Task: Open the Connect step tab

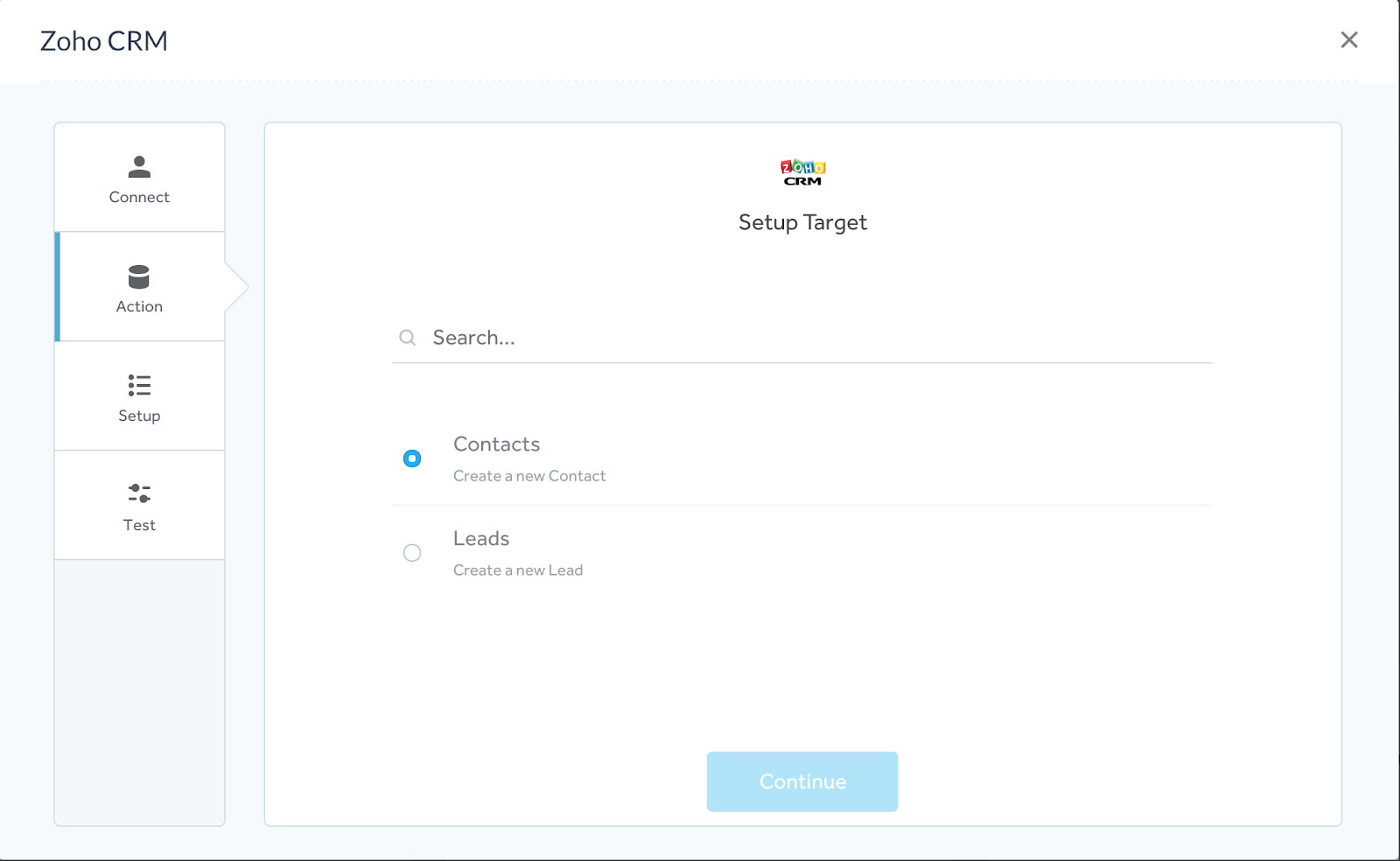Action: 139,178
